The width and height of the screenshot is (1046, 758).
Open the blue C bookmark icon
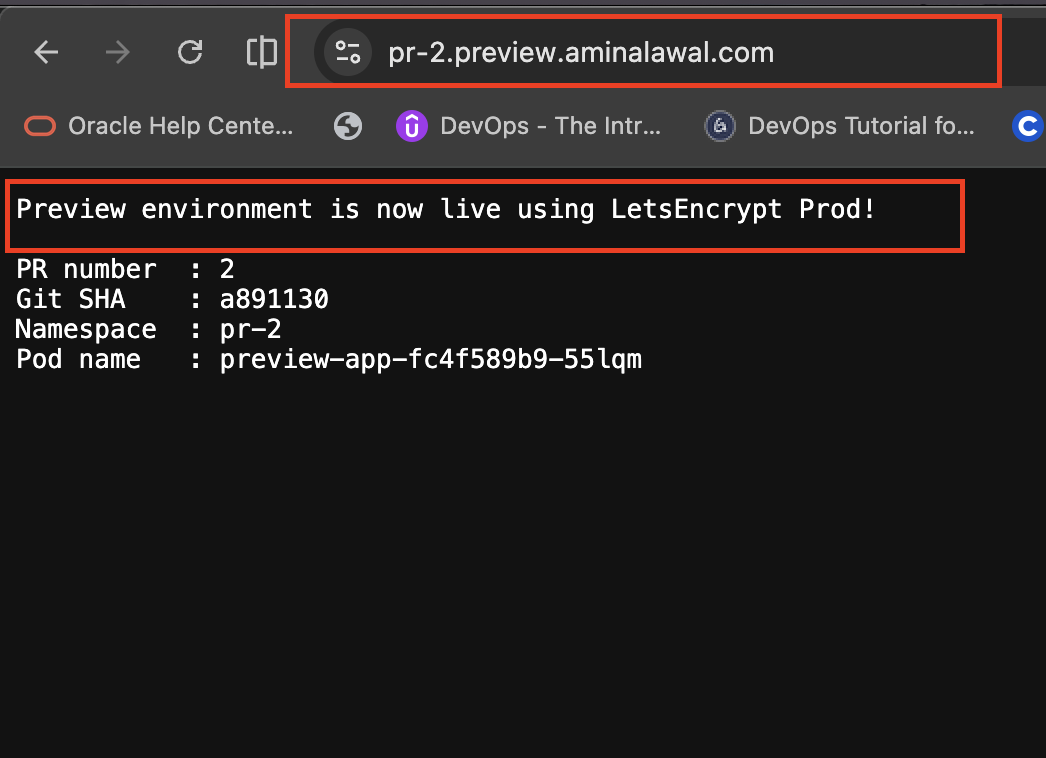point(1027,125)
